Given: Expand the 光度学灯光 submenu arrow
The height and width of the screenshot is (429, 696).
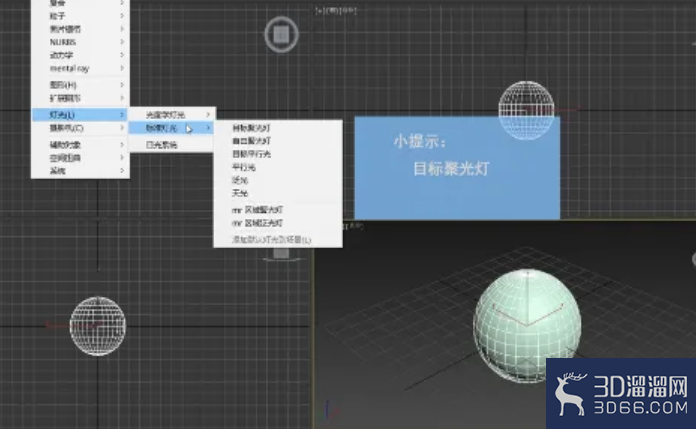Looking at the screenshot, I should pyautogui.click(x=208, y=115).
